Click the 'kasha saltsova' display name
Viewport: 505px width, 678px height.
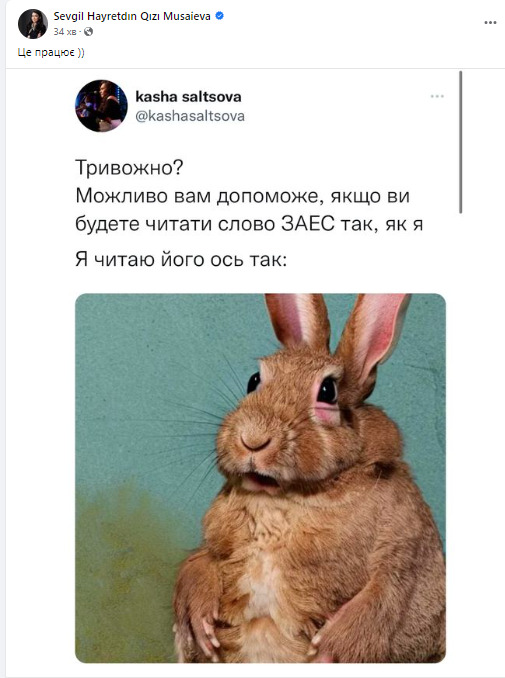click(x=189, y=96)
